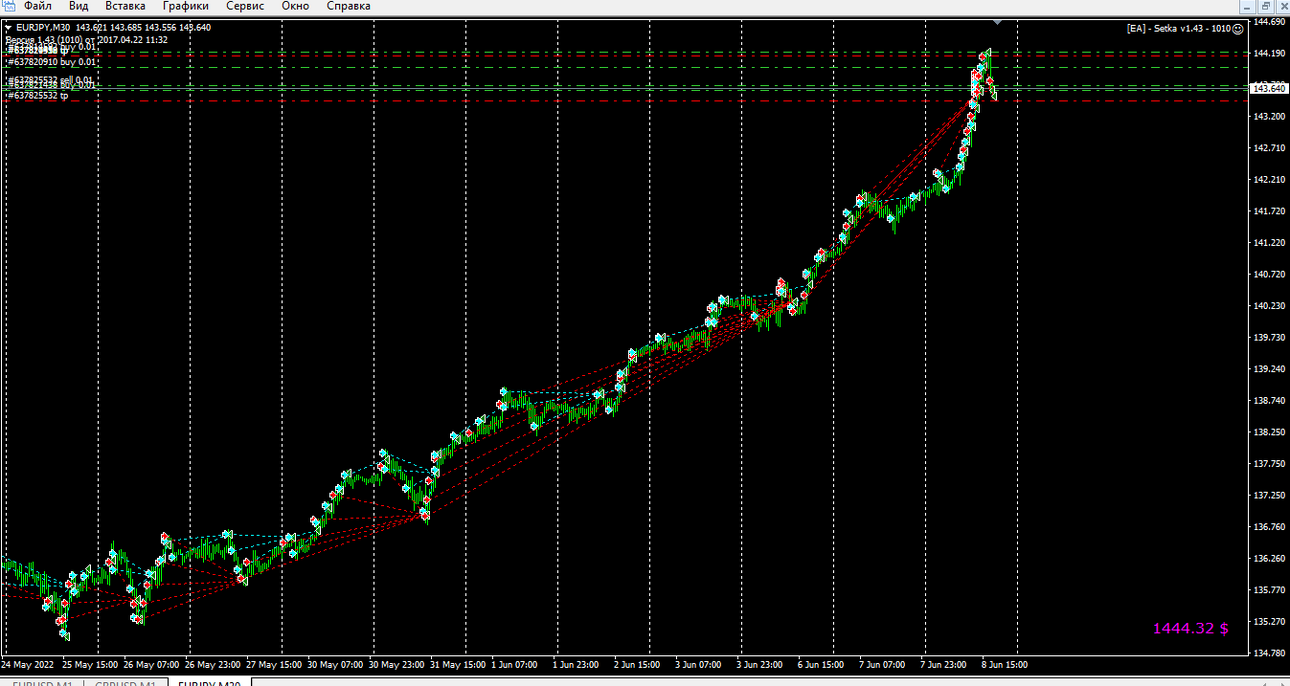
Task: Click the 140.720 price scale value
Action: tap(1268, 274)
